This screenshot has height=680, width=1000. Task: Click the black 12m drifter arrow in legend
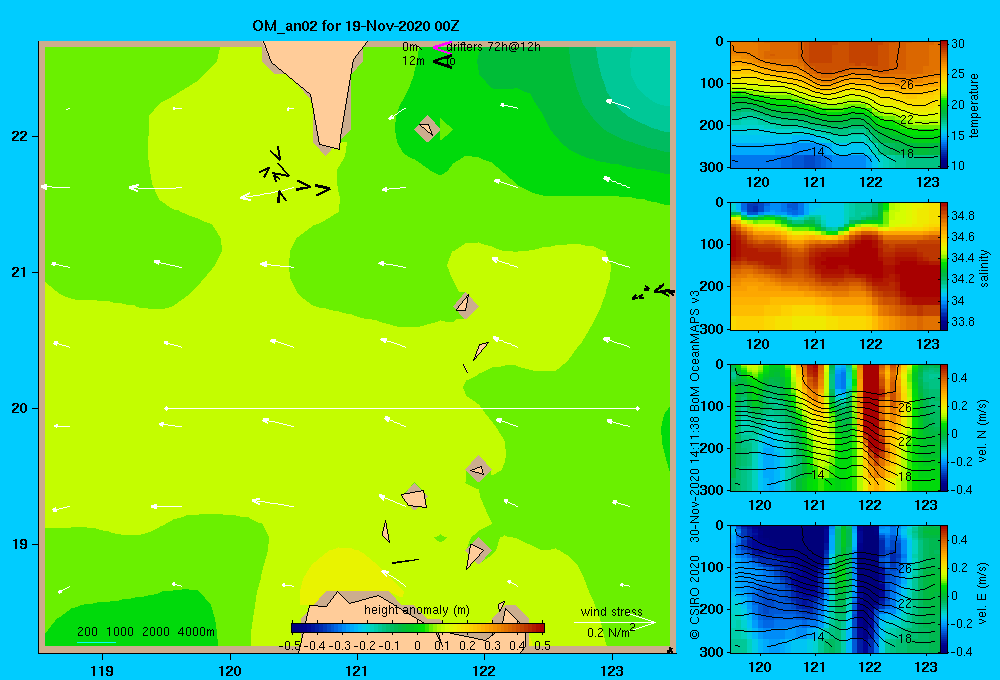(x=443, y=61)
